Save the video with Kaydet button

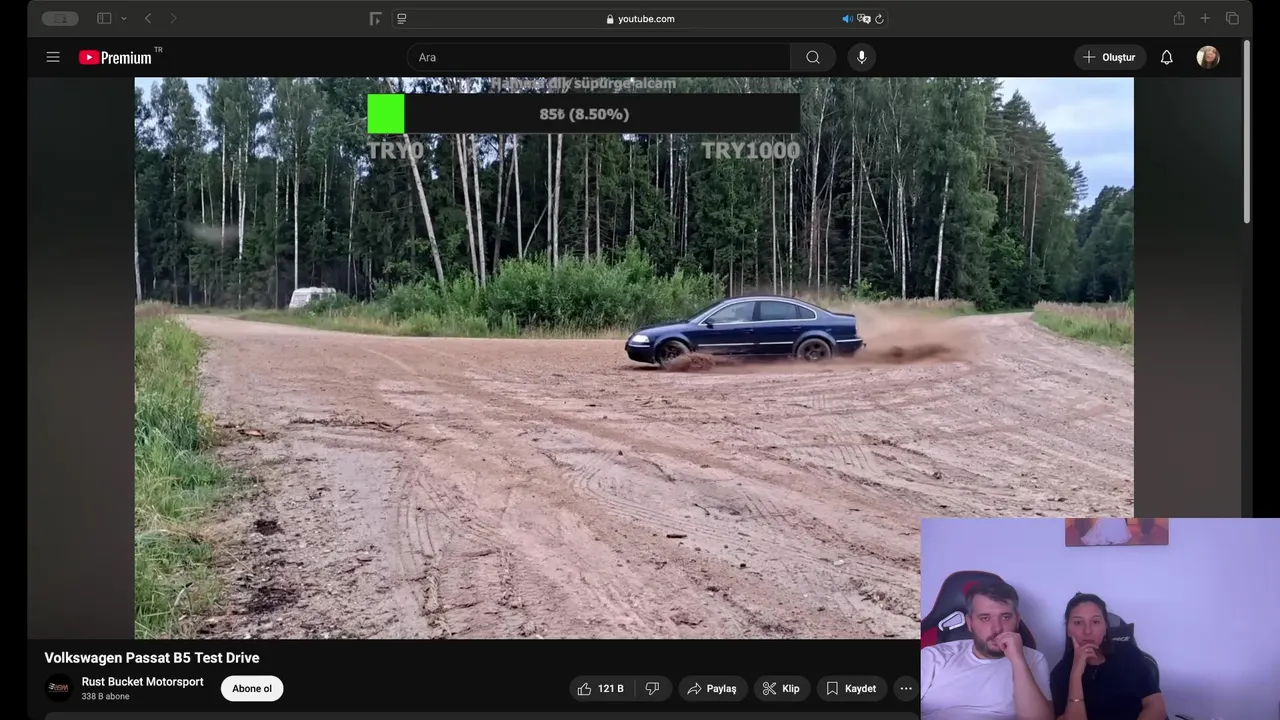coord(851,688)
